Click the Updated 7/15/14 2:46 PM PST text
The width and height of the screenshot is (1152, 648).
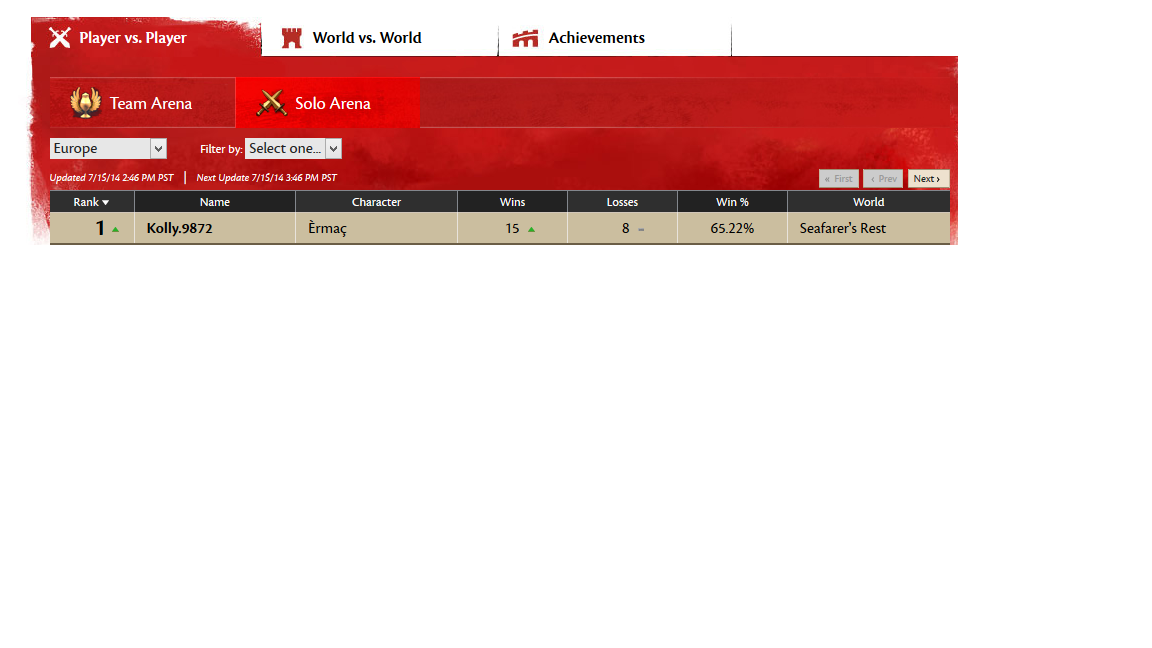coord(112,178)
